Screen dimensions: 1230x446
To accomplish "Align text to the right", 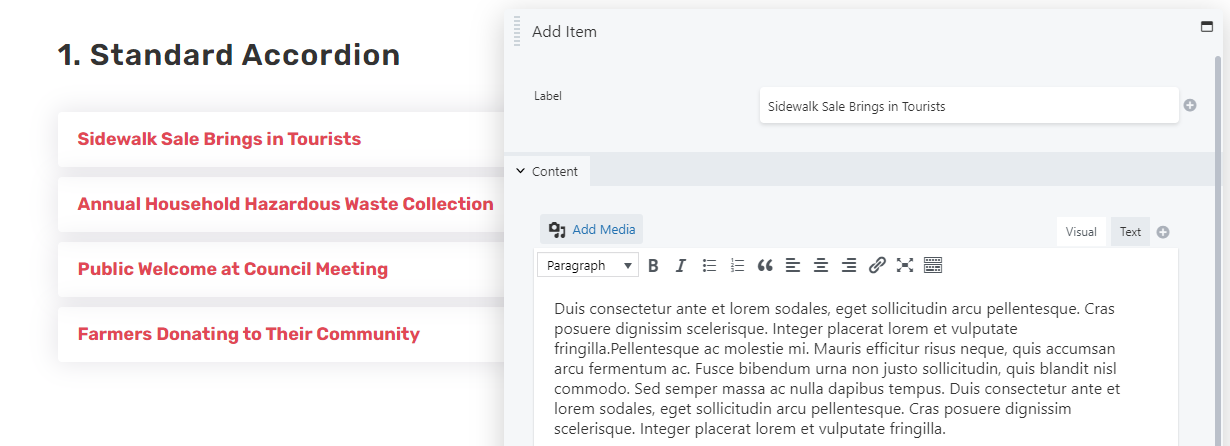I will (x=849, y=265).
